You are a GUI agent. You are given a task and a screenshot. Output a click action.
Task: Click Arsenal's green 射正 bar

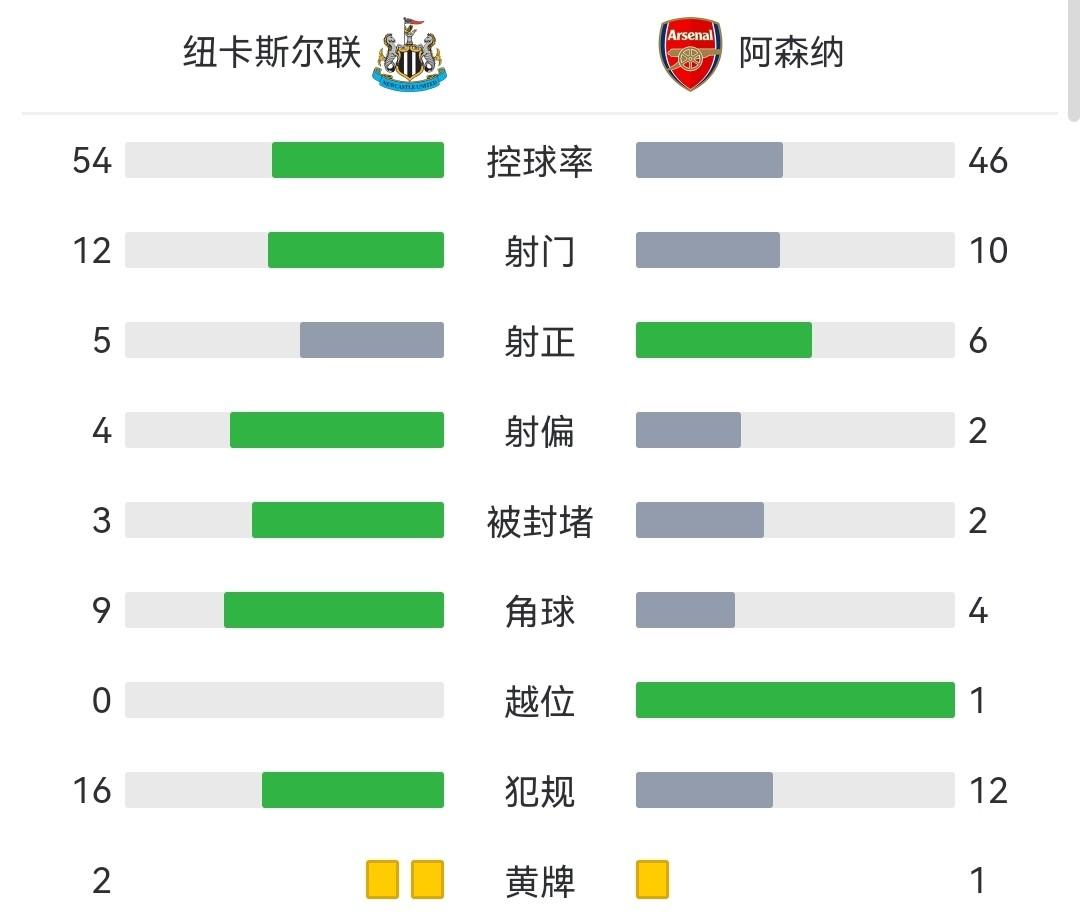point(724,340)
